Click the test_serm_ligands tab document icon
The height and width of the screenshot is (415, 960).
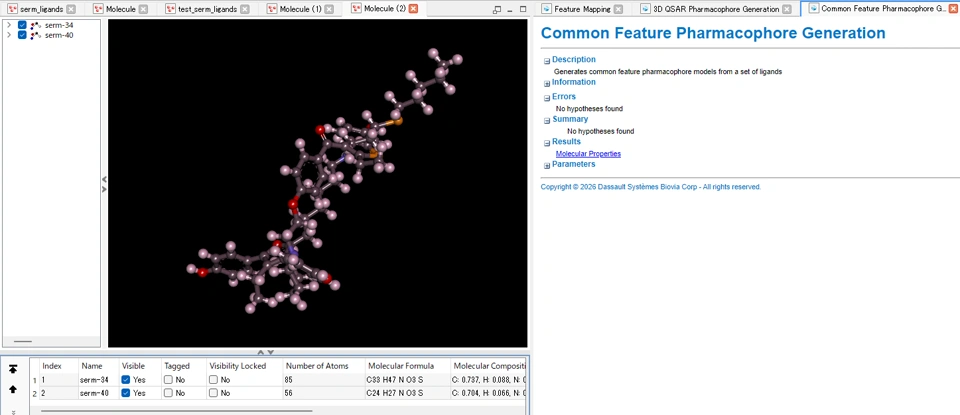tap(170, 9)
